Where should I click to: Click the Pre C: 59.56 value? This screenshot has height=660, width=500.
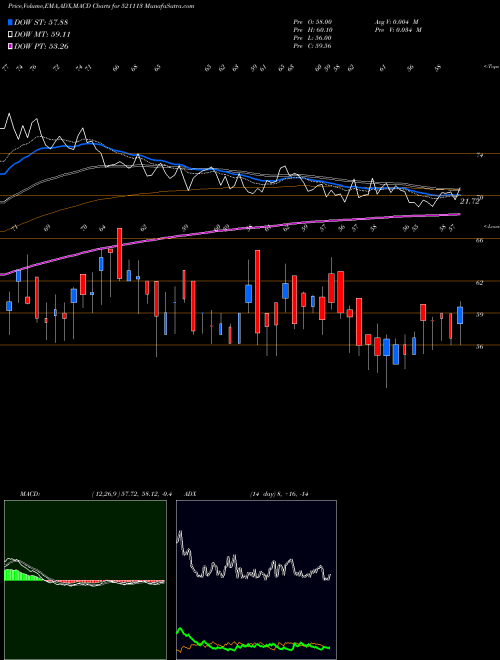pyautogui.click(x=313, y=46)
